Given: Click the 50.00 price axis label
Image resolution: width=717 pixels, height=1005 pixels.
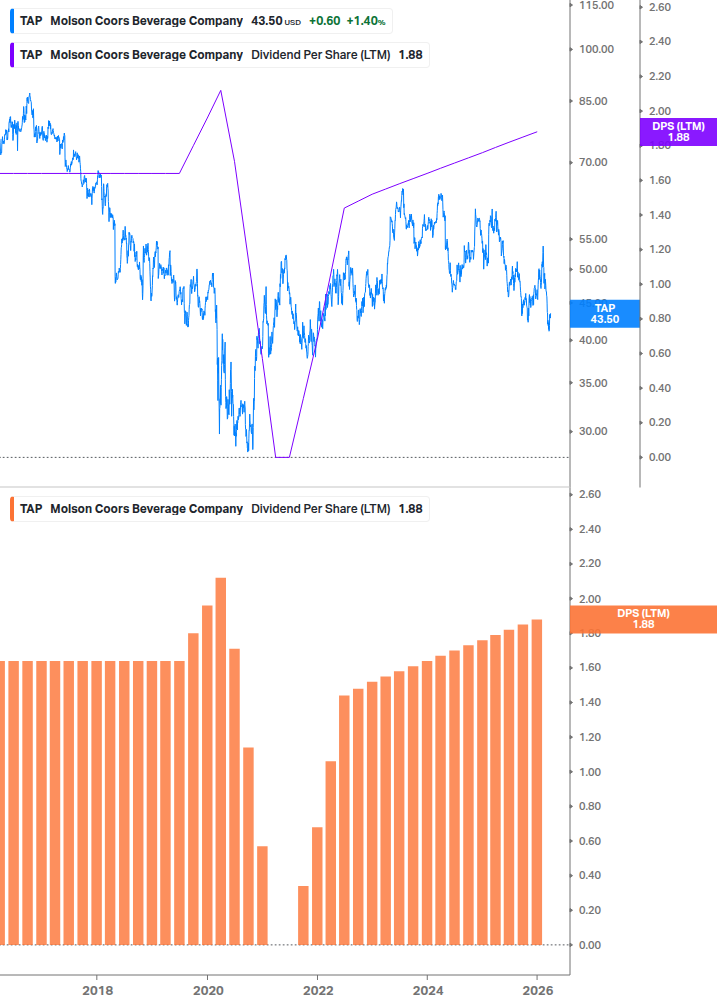Looking at the screenshot, I should click(593, 269).
